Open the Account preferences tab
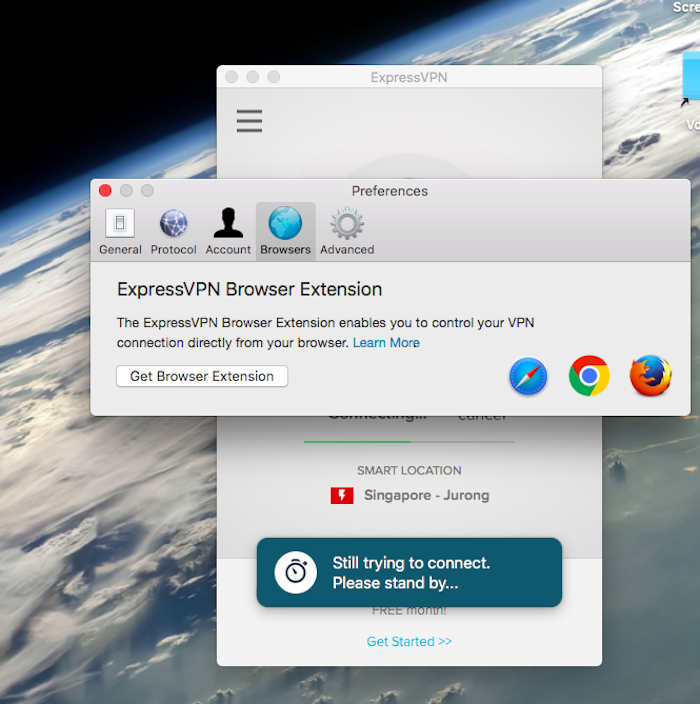Viewport: 700px width, 704px height. [228, 231]
